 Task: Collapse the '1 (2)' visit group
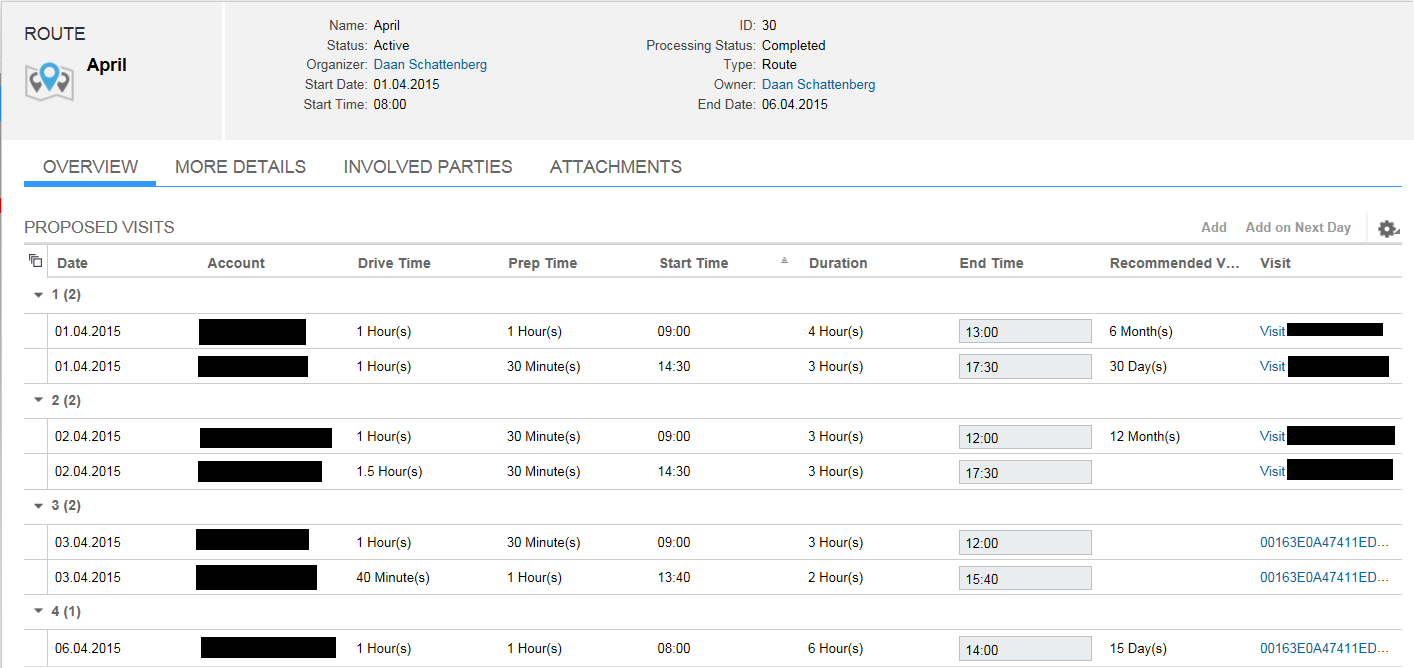tap(39, 294)
